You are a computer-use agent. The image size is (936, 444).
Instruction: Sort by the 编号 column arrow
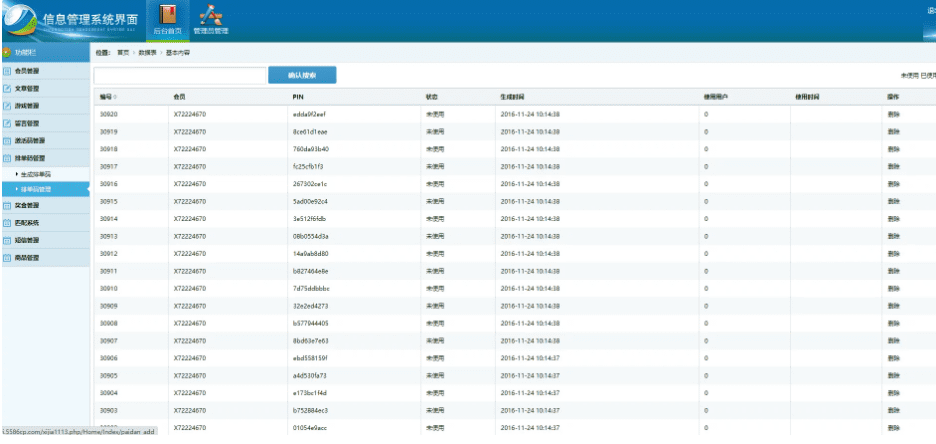(x=115, y=97)
